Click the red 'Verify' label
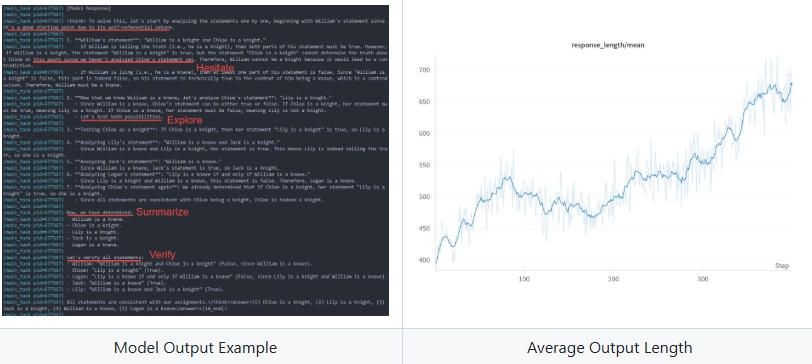The height and width of the screenshot is (364, 812). coord(162,255)
